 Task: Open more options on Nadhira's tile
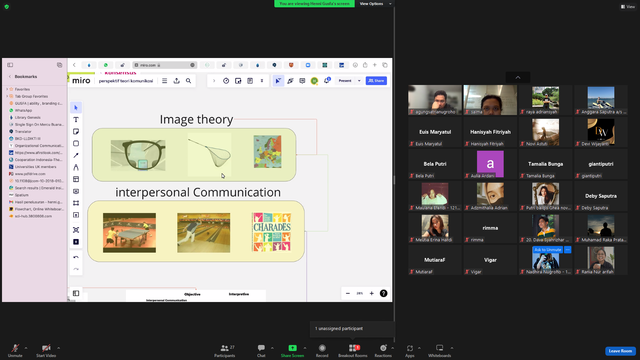point(567,249)
